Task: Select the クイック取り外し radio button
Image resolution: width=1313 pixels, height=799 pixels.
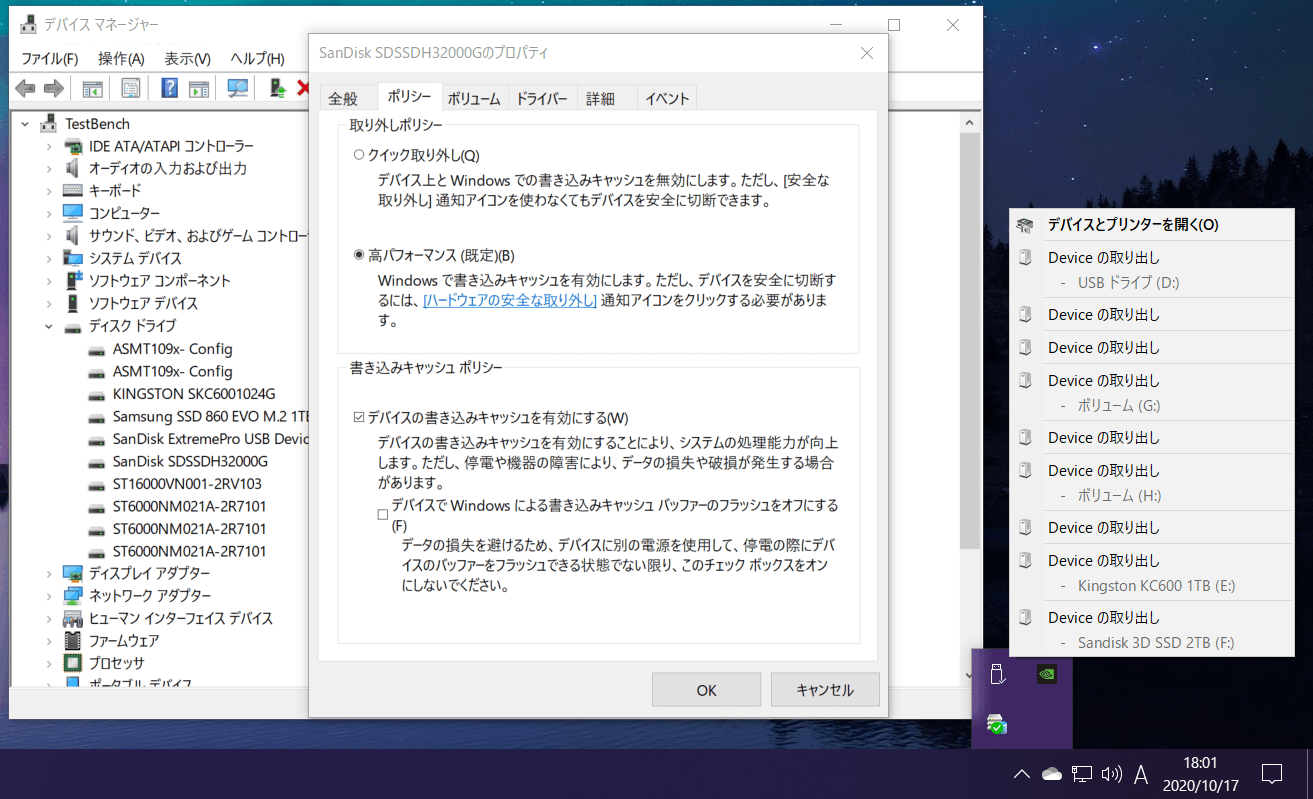Action: (x=359, y=155)
